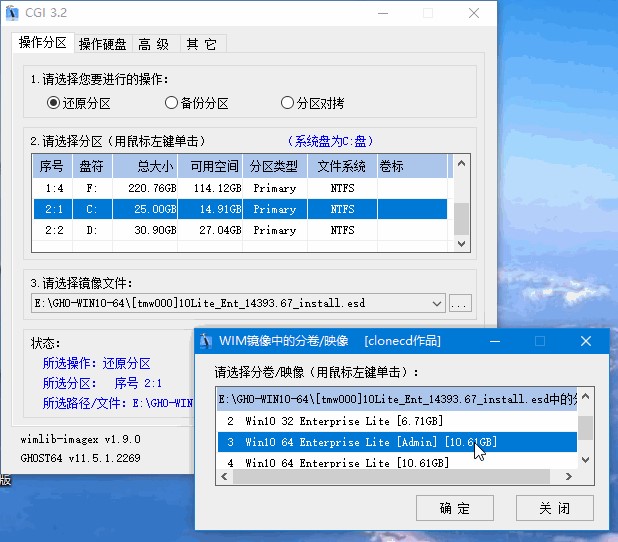Switch to the 操作分区 tab
The width and height of the screenshot is (618, 542).
(43, 42)
